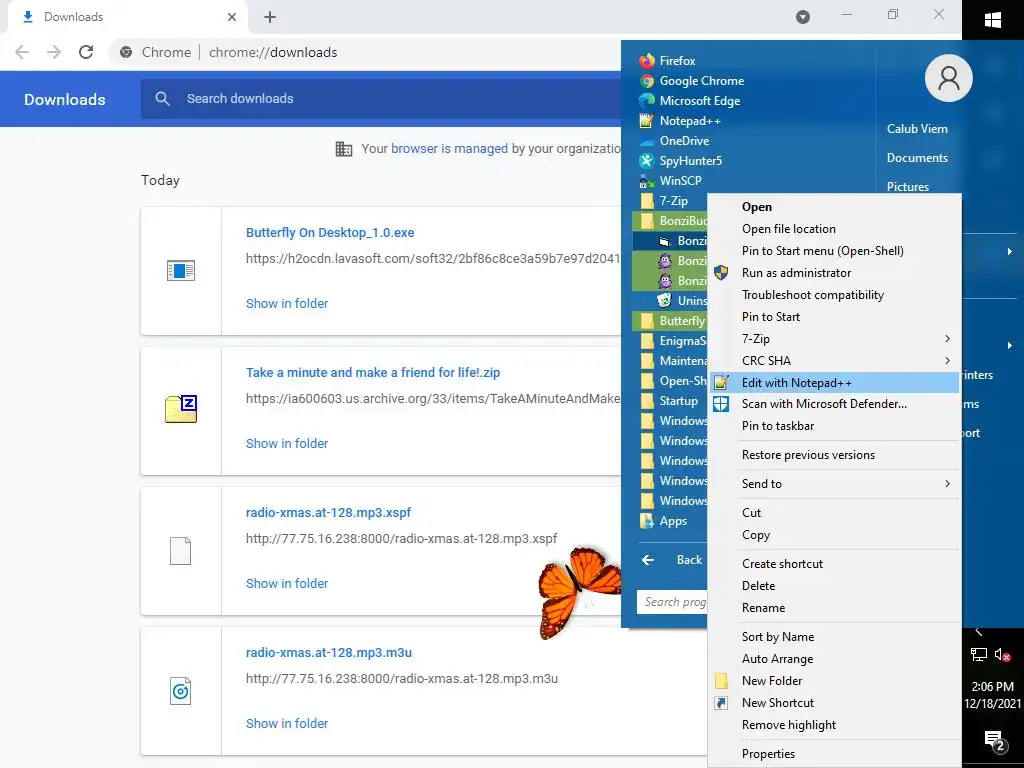Image resolution: width=1024 pixels, height=768 pixels.
Task: Click the orange butterfly desktop pet
Action: point(579,592)
